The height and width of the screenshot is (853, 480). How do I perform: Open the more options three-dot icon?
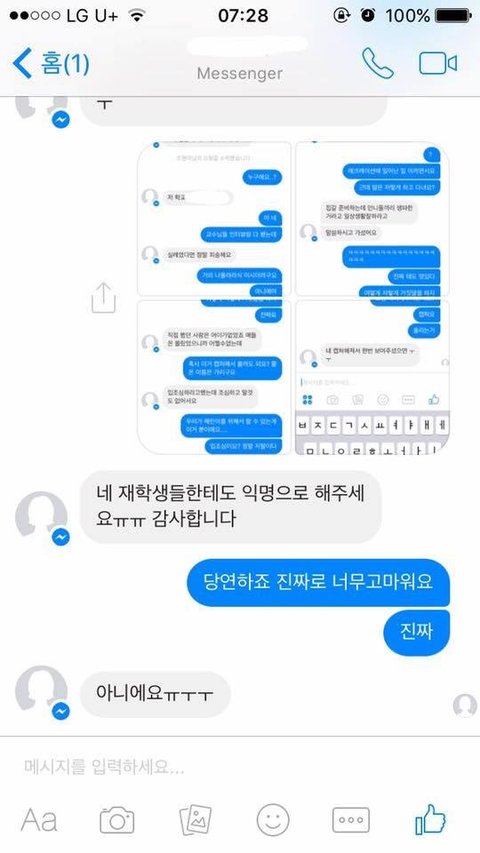[351, 820]
